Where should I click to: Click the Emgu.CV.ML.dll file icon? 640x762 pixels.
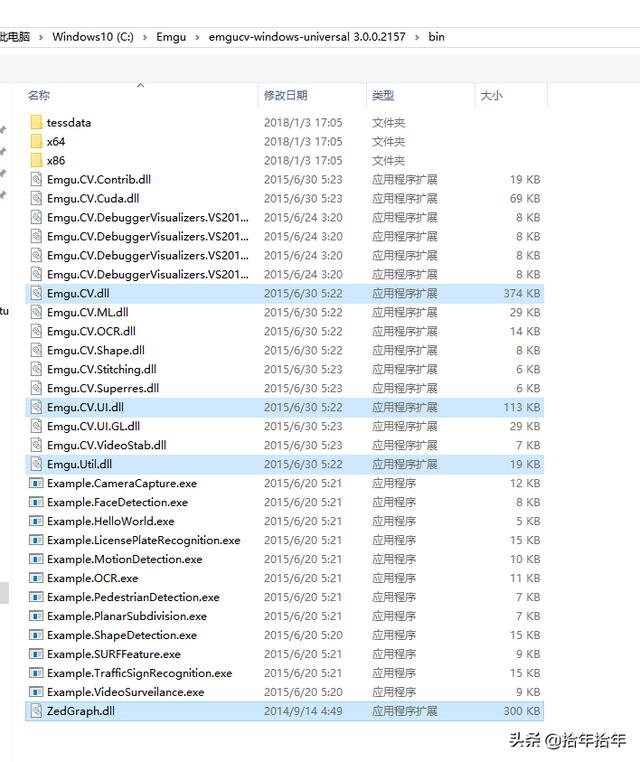(x=36, y=312)
